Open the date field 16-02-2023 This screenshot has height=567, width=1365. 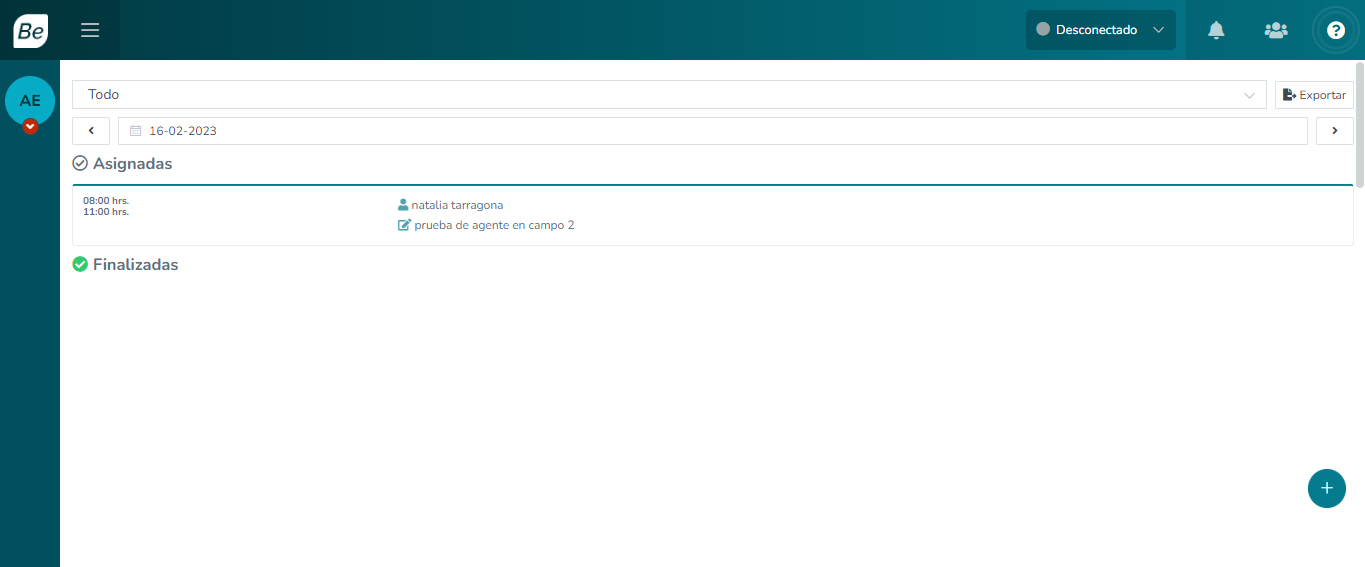(712, 131)
